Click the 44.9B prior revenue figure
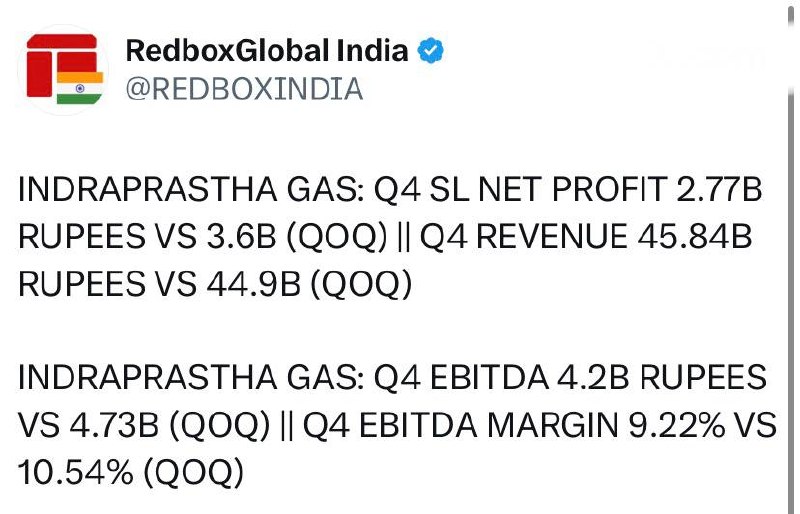The image size is (800, 514). (254, 283)
